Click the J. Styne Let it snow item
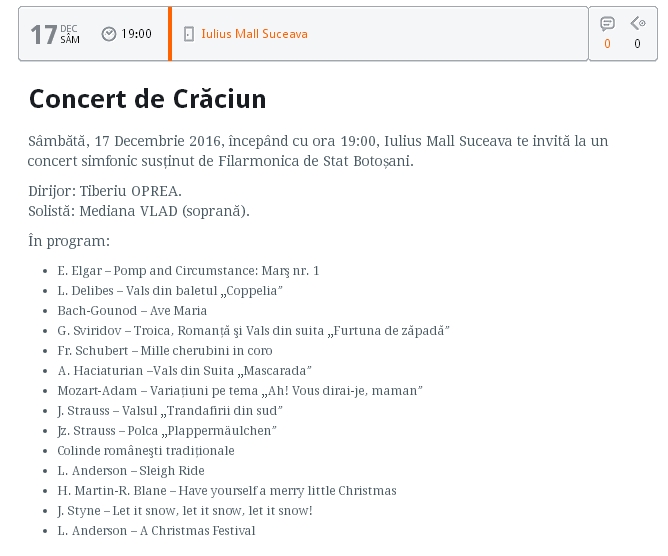The height and width of the screenshot is (556, 668). click(x=185, y=511)
